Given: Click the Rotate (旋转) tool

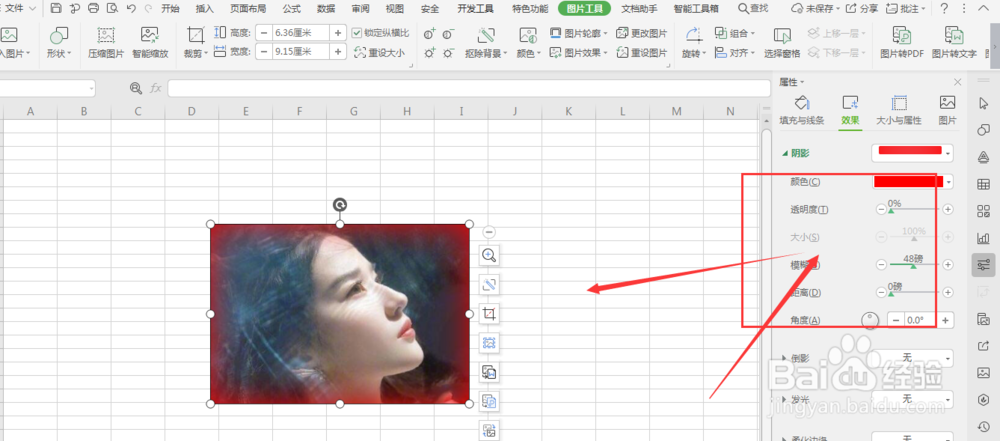Looking at the screenshot, I should 694,43.
